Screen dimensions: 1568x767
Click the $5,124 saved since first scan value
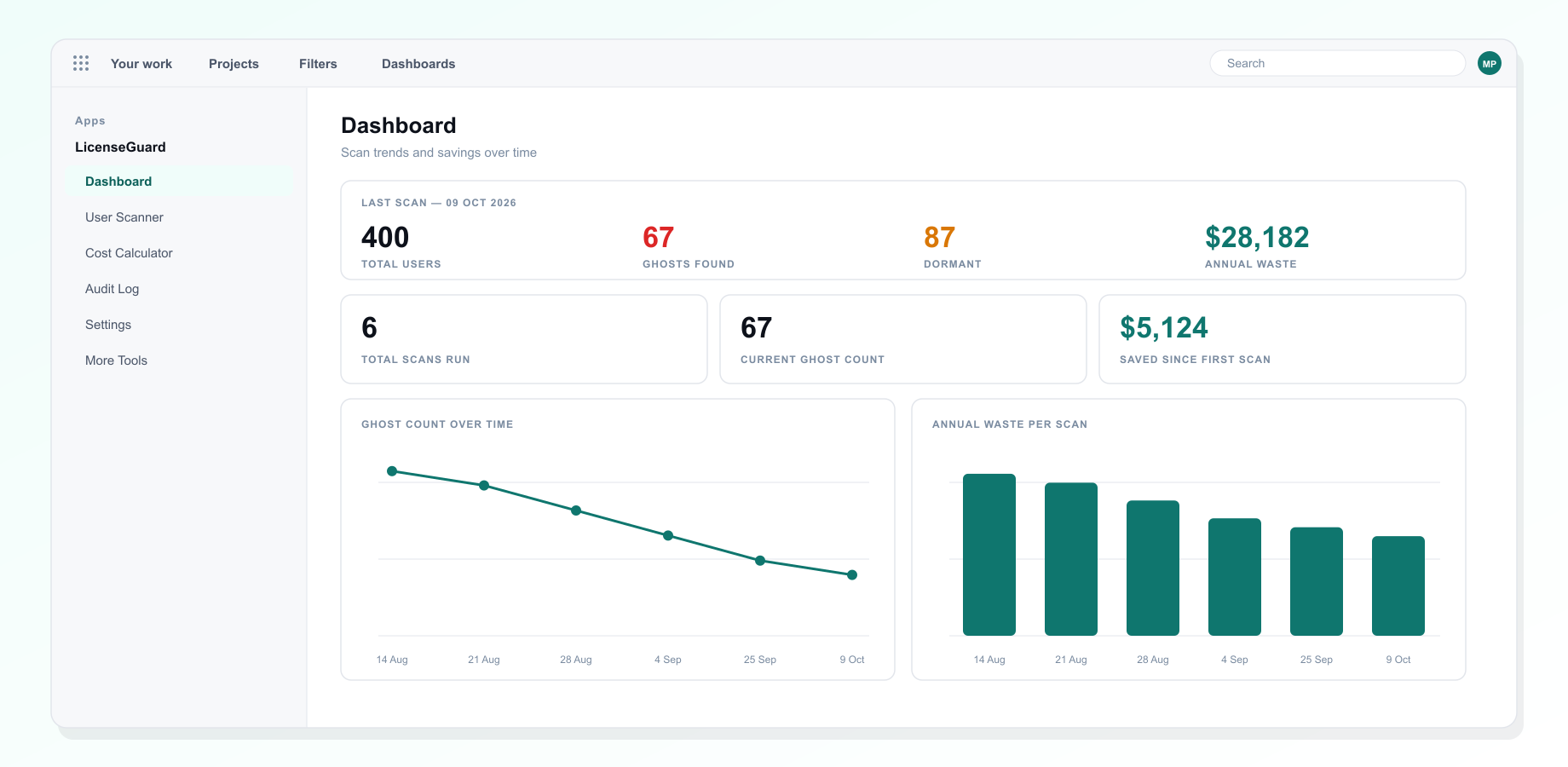pyautogui.click(x=1164, y=328)
